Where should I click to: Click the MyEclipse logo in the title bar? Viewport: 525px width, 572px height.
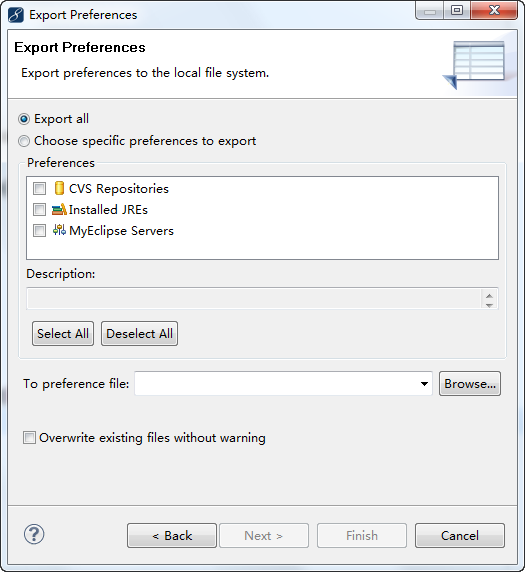click(x=16, y=15)
